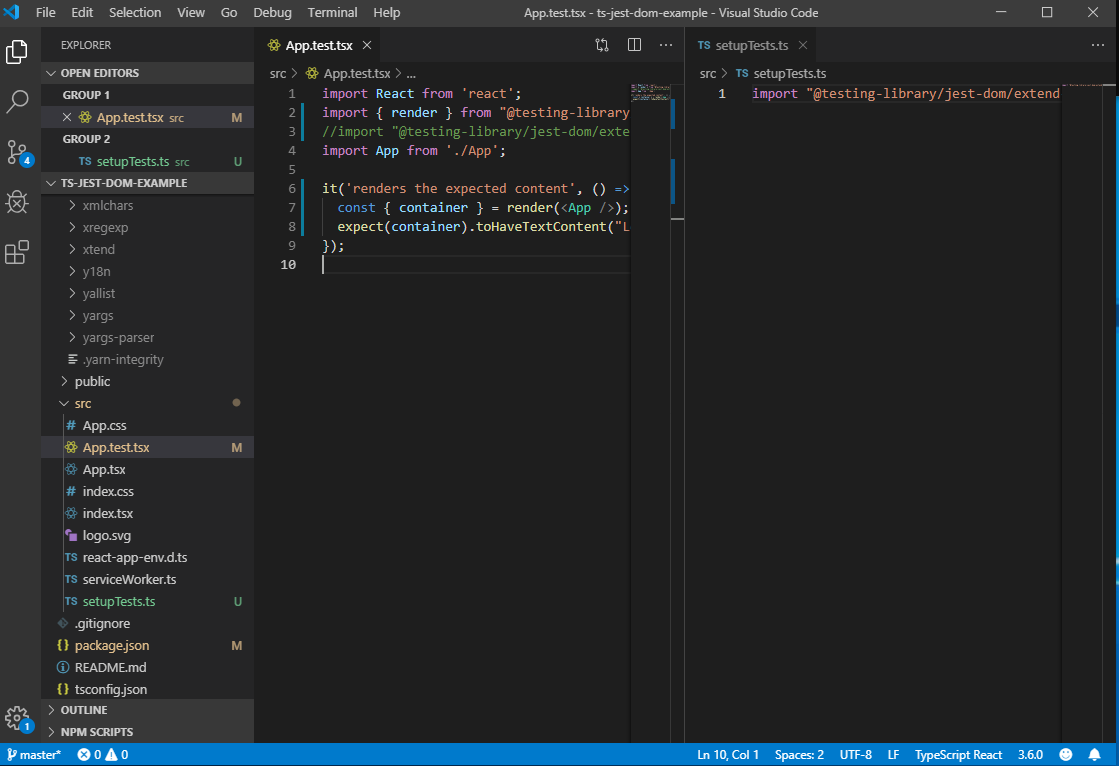Collapse the TS-JEST-DOM-EXAMPLE folder section
Viewport: 1119px width, 766px height.
click(148, 183)
